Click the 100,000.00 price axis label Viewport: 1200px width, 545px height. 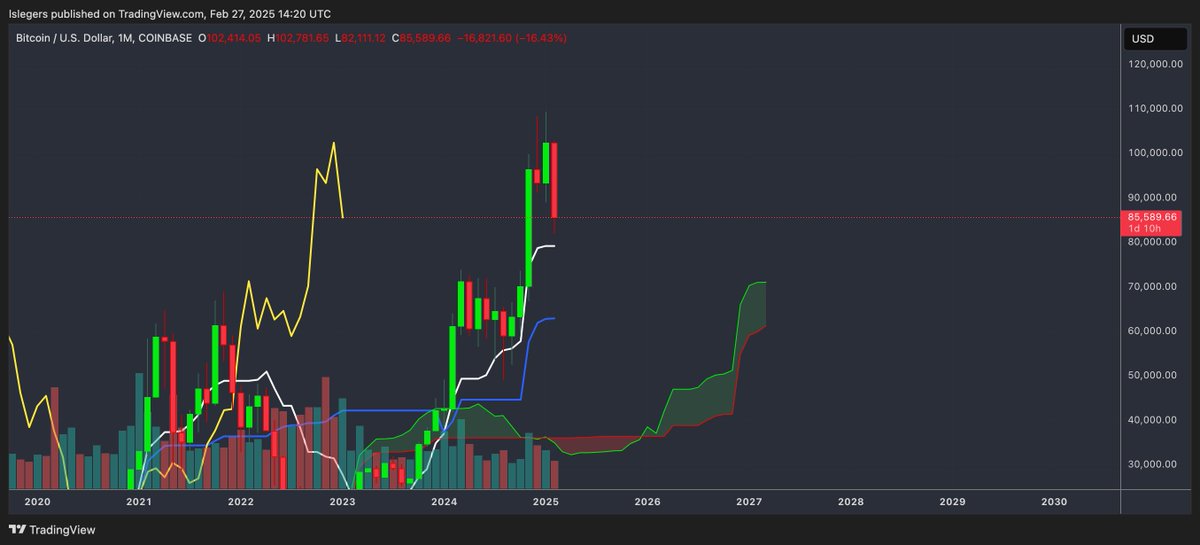coord(1155,153)
